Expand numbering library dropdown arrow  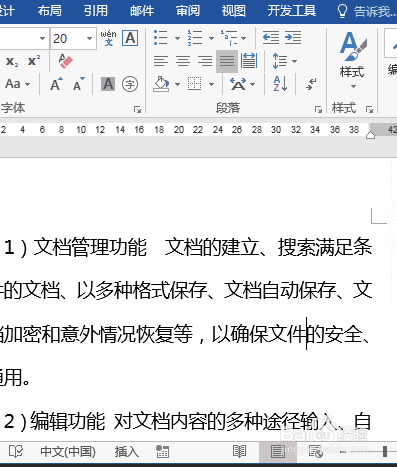[211, 38]
